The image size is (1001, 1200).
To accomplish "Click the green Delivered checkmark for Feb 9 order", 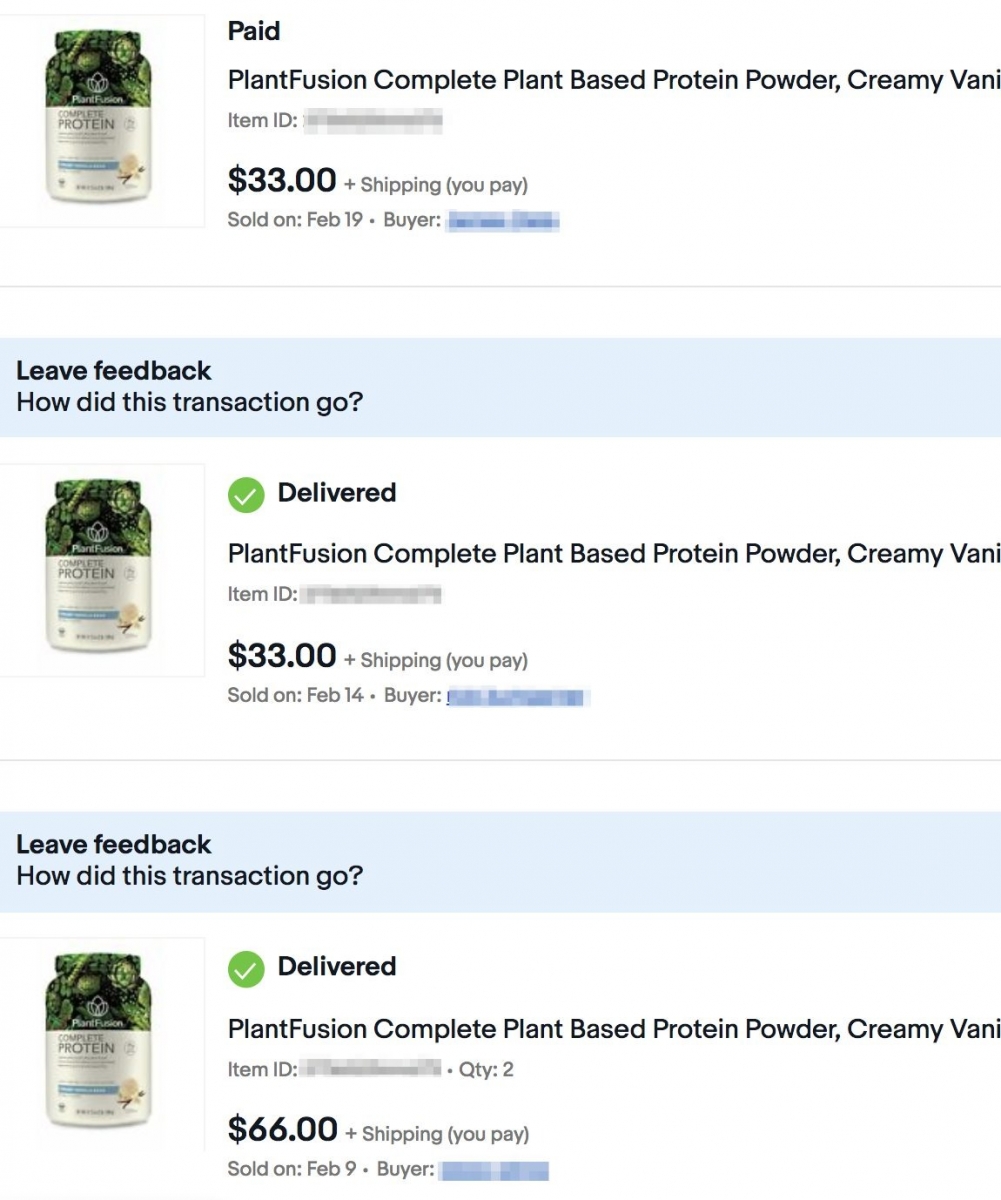I will point(246,968).
